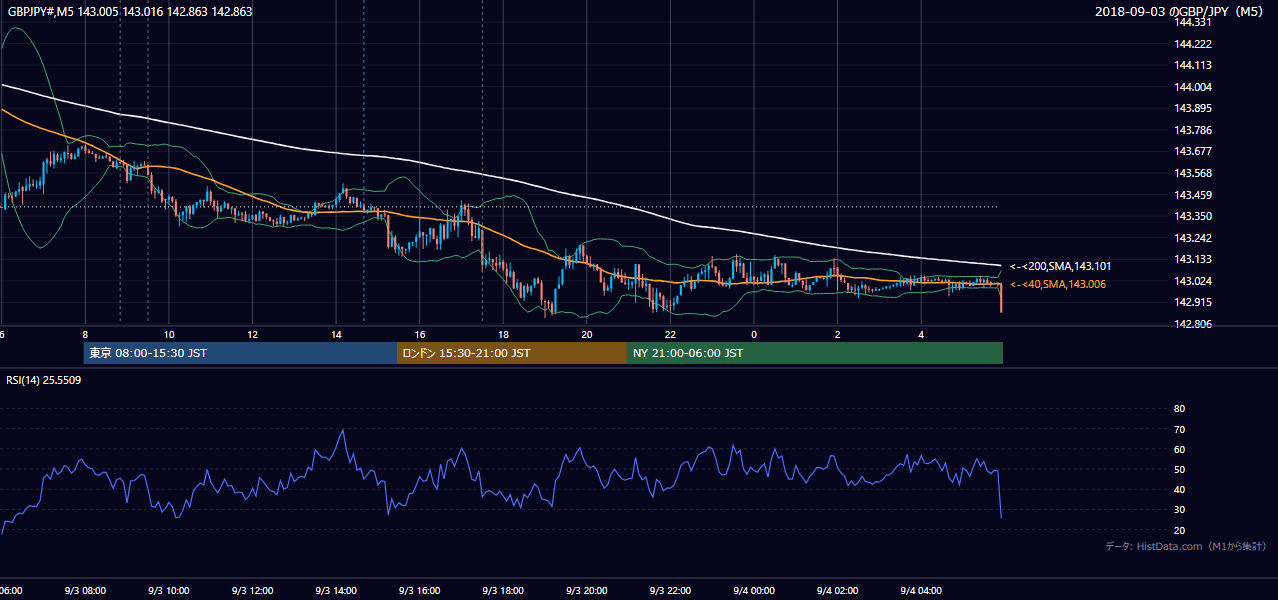Click the NY 21:00-06:00 JST session bar

tap(815, 353)
